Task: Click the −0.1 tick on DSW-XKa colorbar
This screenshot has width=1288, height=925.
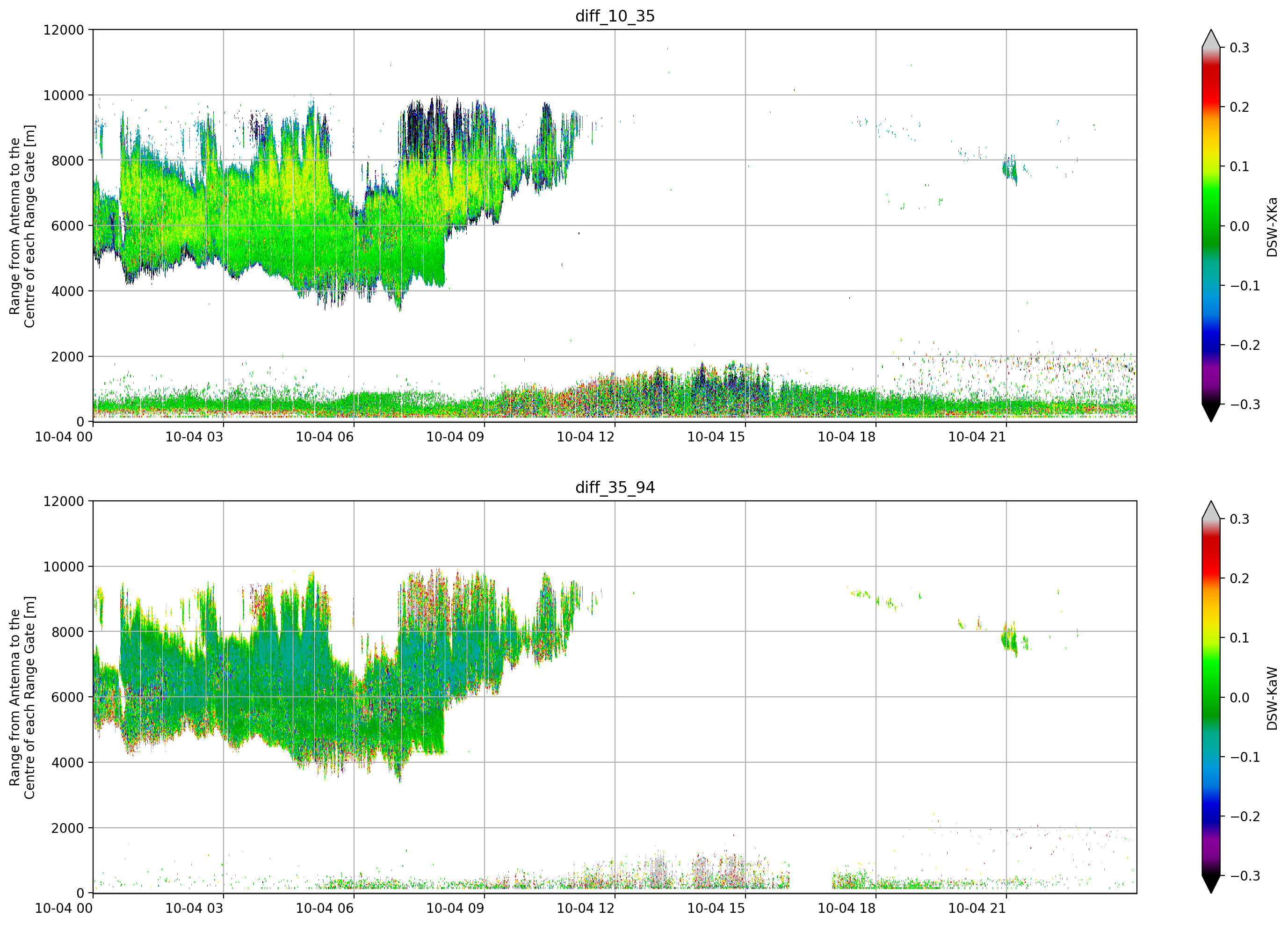Action: tap(1245, 286)
